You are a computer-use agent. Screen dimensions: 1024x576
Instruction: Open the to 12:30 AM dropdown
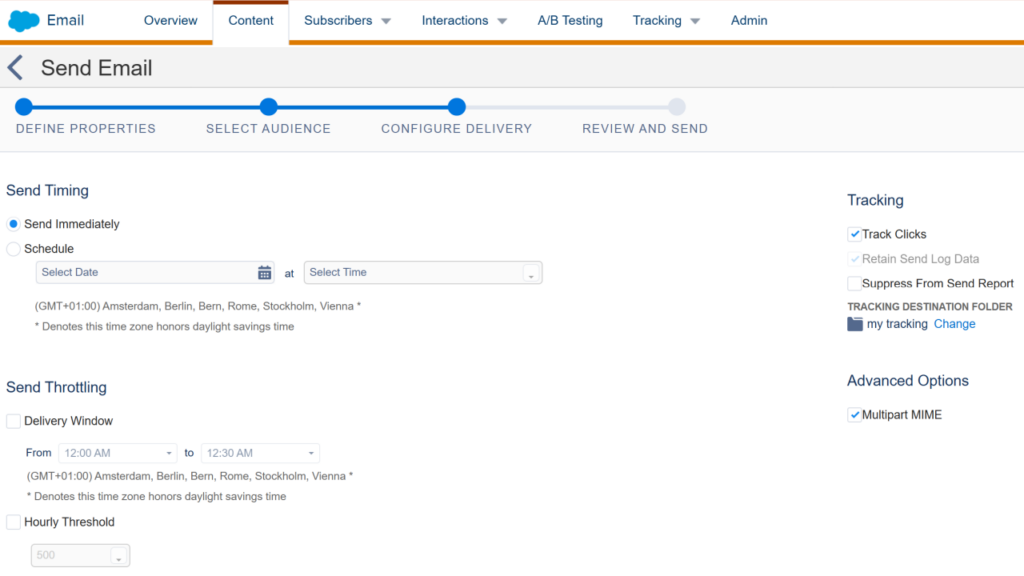click(x=260, y=453)
